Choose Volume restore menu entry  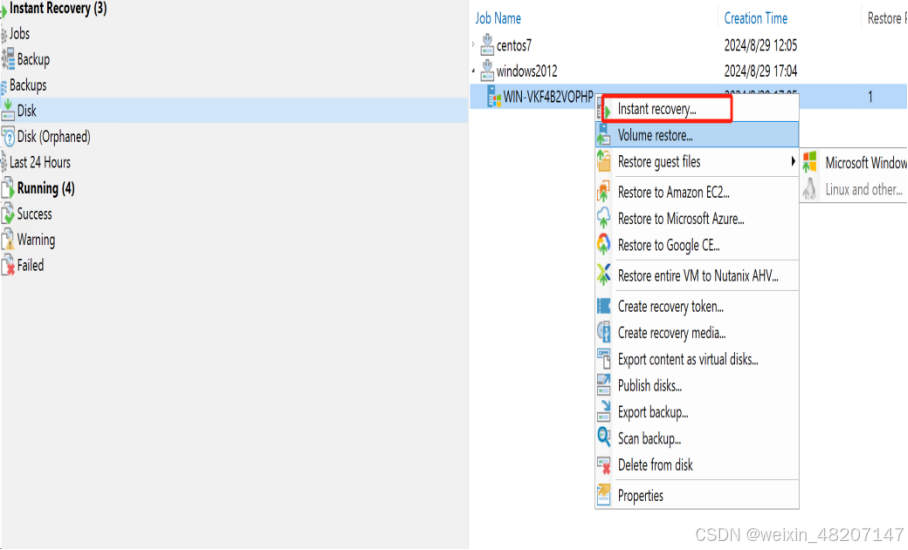click(x=697, y=135)
